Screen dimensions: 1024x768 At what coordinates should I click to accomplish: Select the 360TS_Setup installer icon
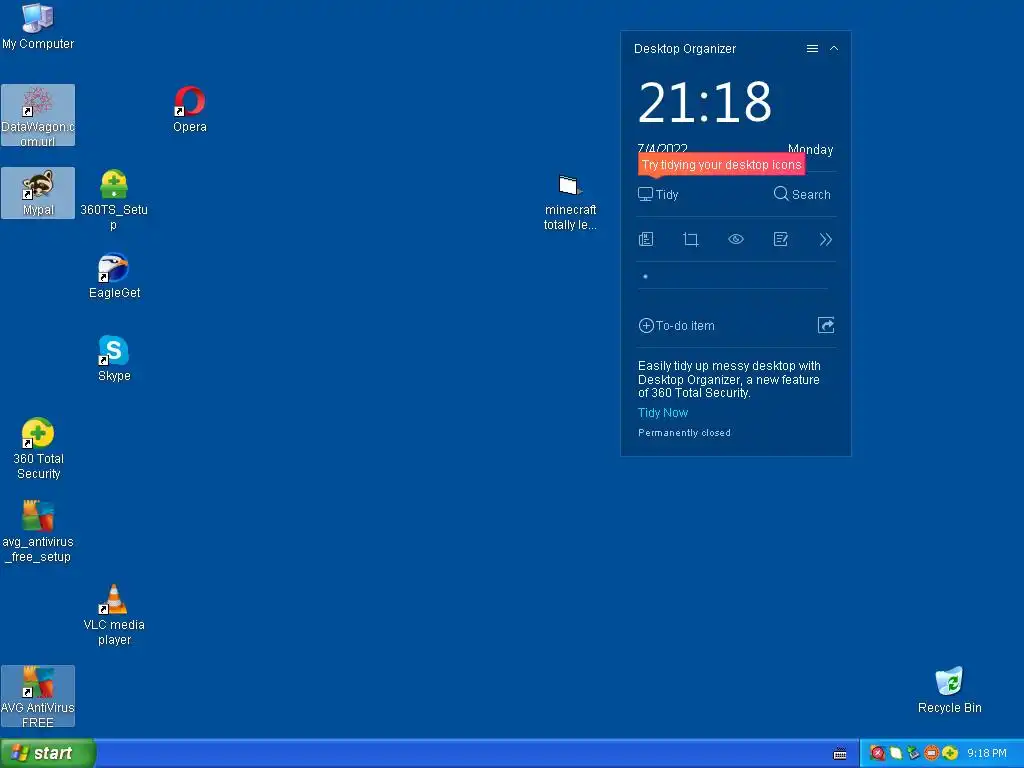pyautogui.click(x=114, y=200)
